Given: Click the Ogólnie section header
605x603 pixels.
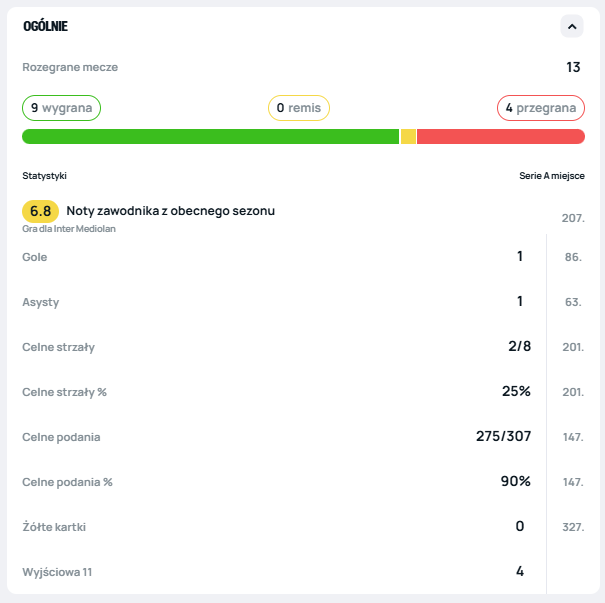Looking at the screenshot, I should [46, 26].
